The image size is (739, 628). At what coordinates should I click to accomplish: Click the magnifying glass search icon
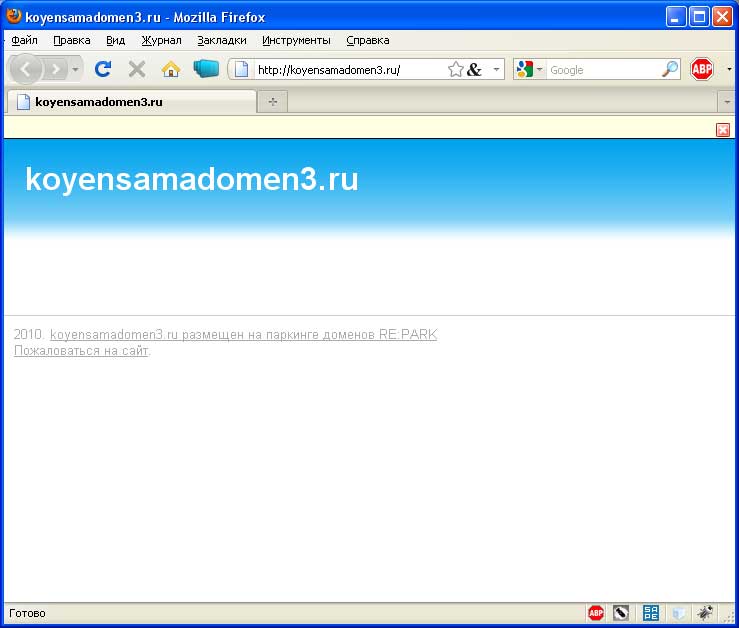[x=670, y=69]
